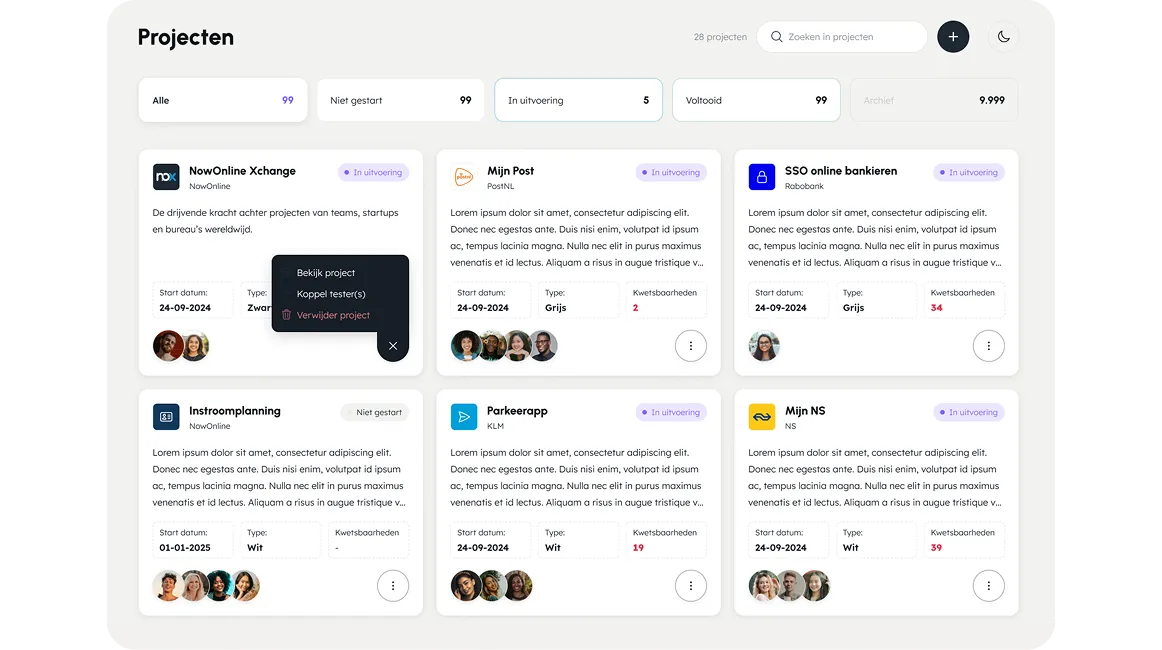Select the Archief filter showing 9.999

[933, 100]
